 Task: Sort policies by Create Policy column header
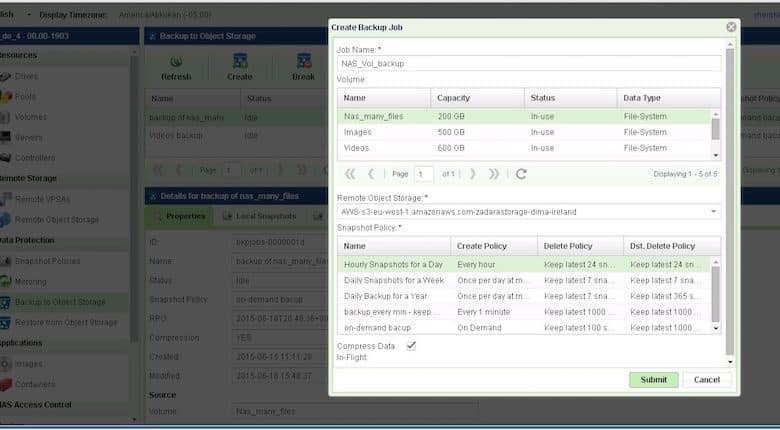point(494,246)
